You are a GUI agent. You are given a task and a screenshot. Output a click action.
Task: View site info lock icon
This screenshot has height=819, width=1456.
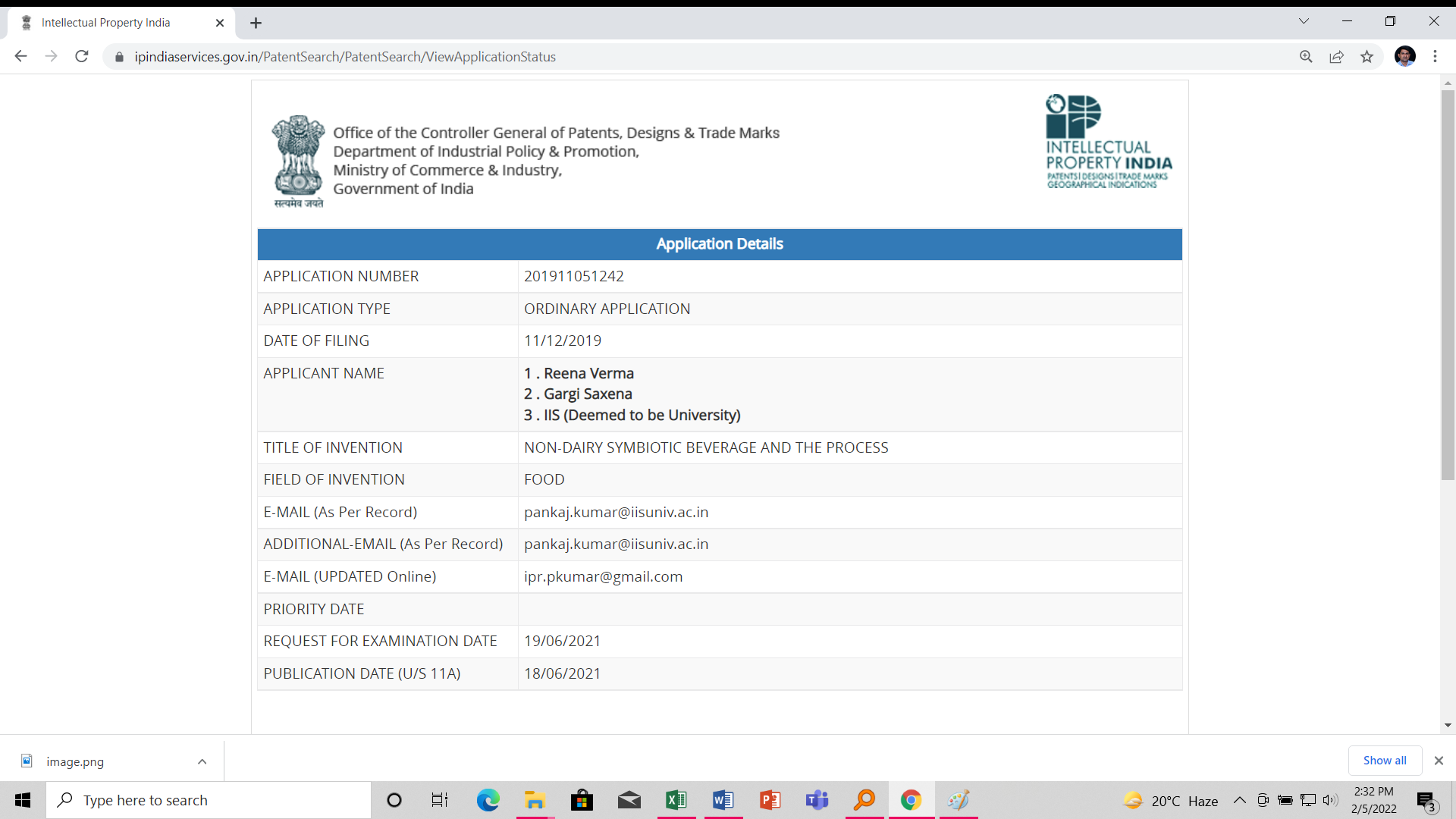click(x=119, y=57)
